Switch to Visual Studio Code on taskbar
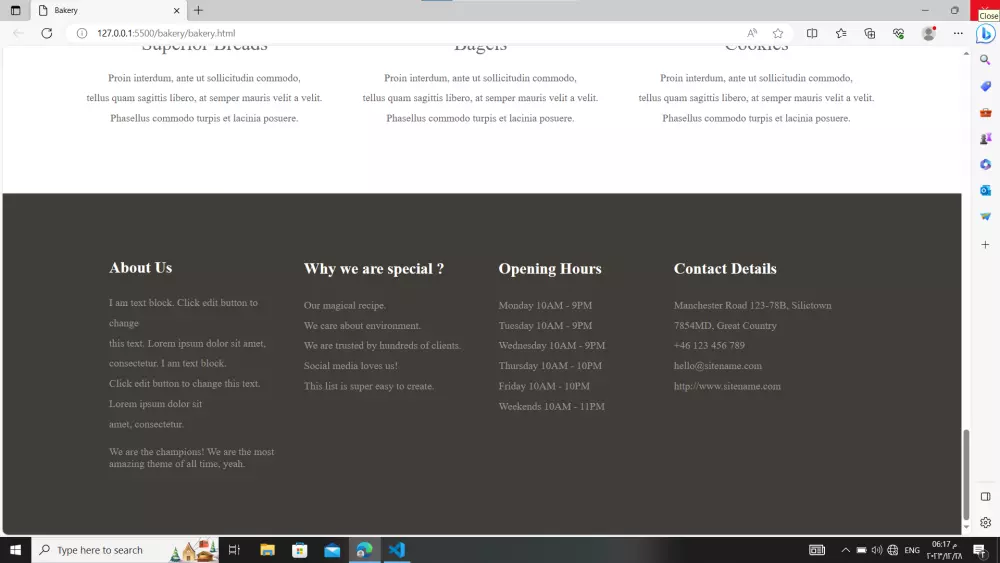 pyautogui.click(x=397, y=550)
